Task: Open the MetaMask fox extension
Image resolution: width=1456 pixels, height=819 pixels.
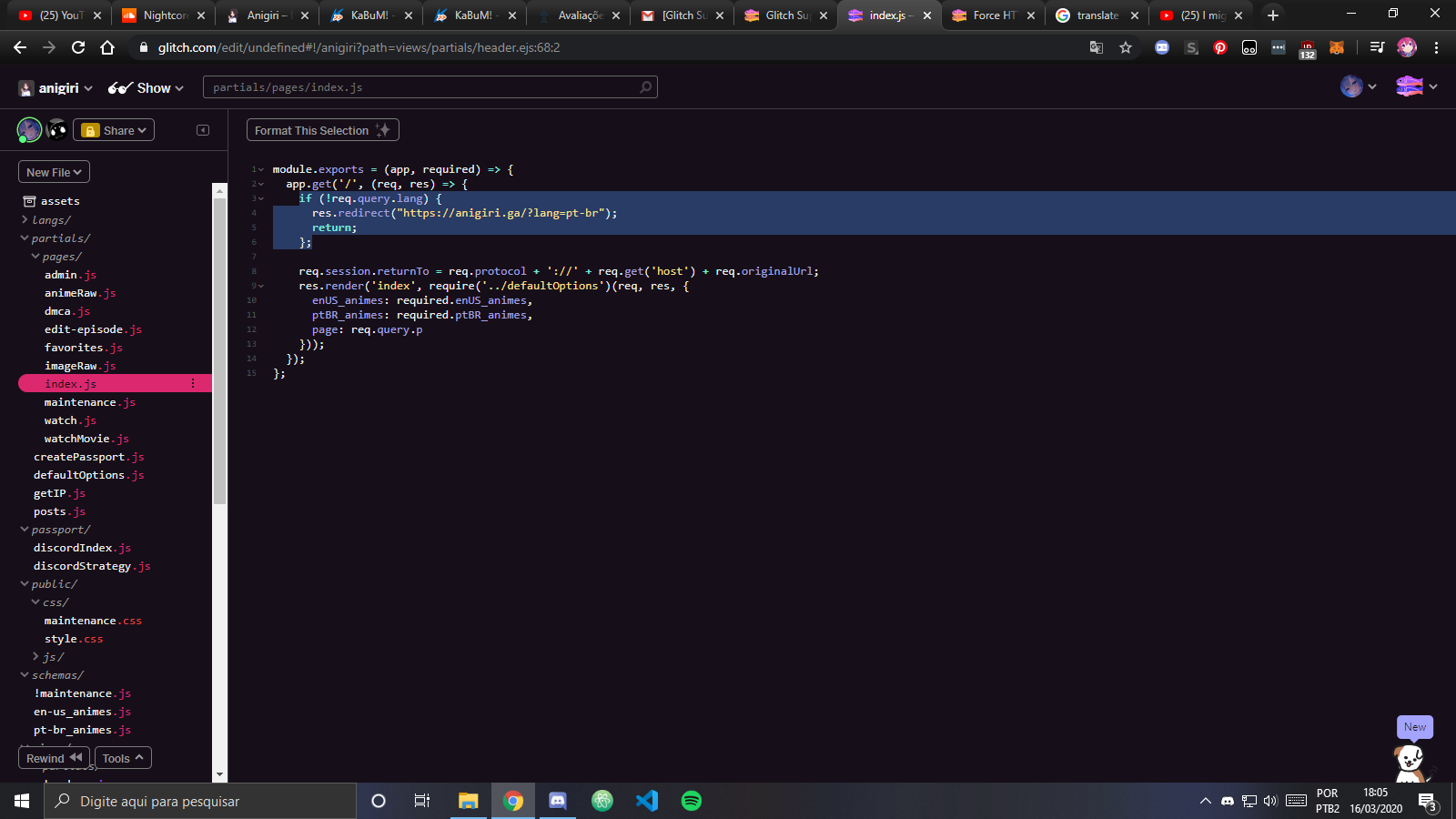Action: [x=1337, y=47]
